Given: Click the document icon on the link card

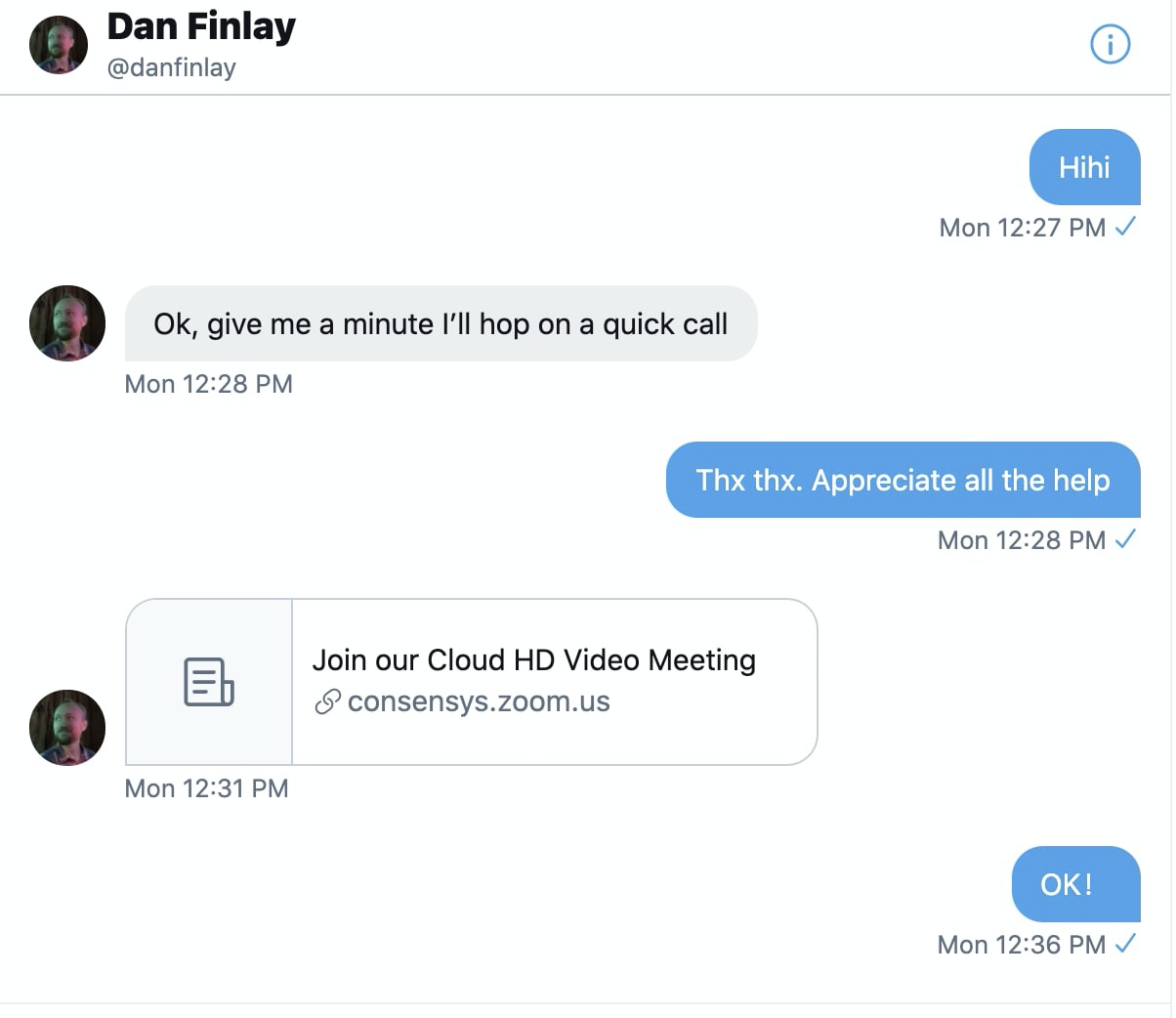Looking at the screenshot, I should [209, 682].
